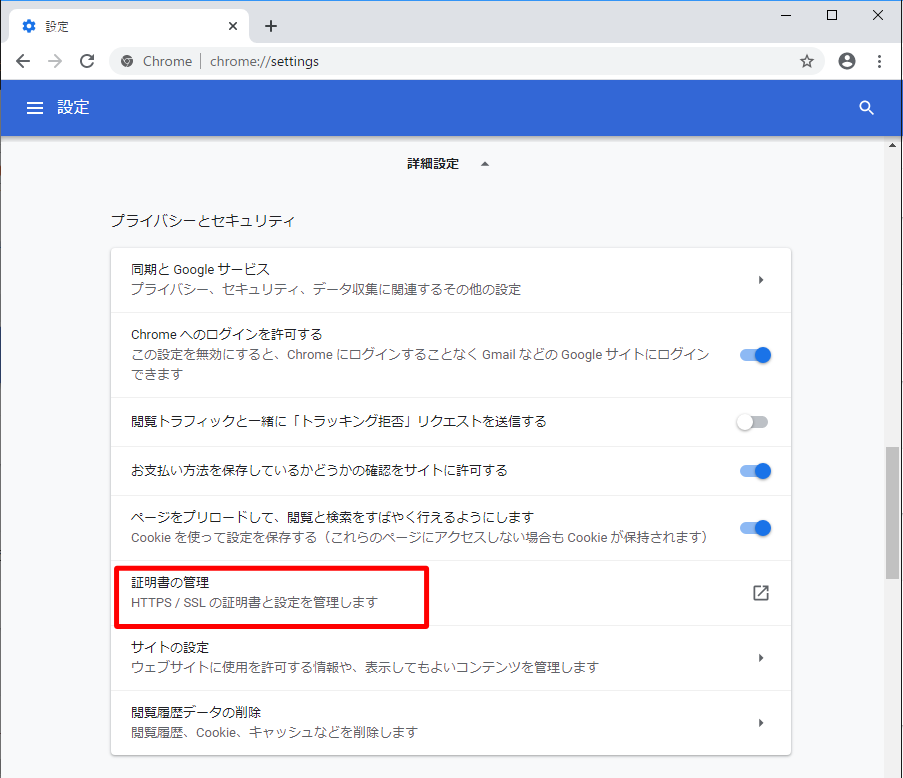Click the page vertical scrollbar thumb
The image size is (903, 778).
892,513
